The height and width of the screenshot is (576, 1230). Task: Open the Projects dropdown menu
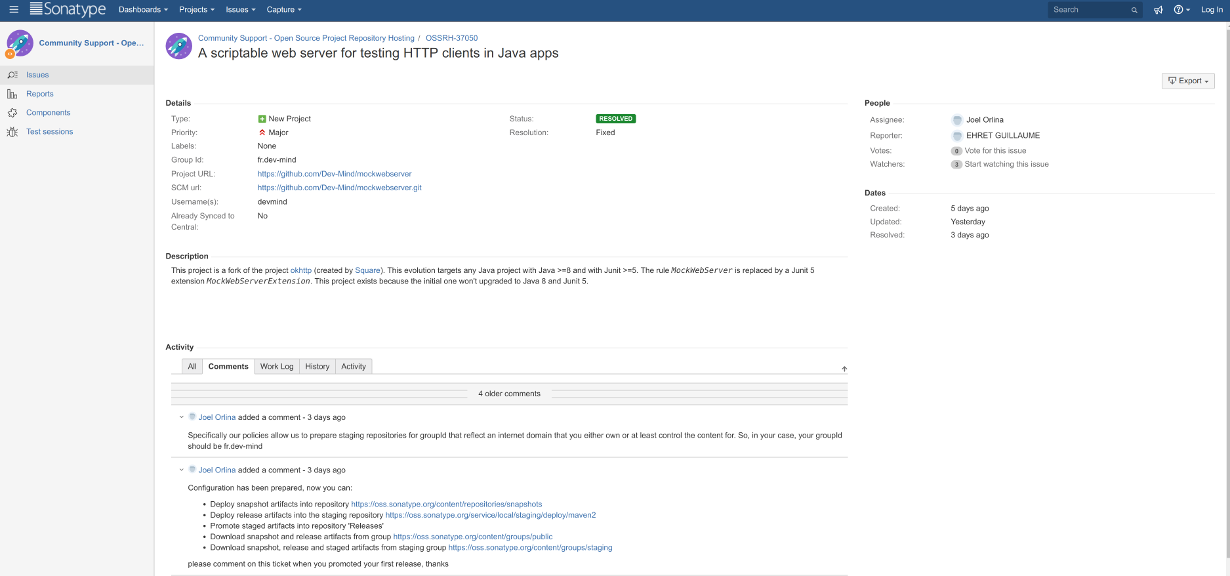(197, 9)
